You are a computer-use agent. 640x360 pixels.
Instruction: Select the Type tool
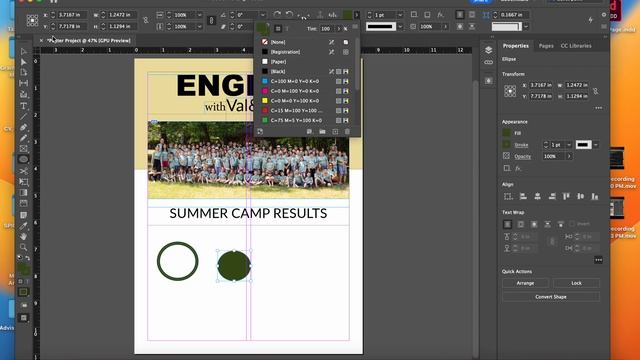[23, 106]
